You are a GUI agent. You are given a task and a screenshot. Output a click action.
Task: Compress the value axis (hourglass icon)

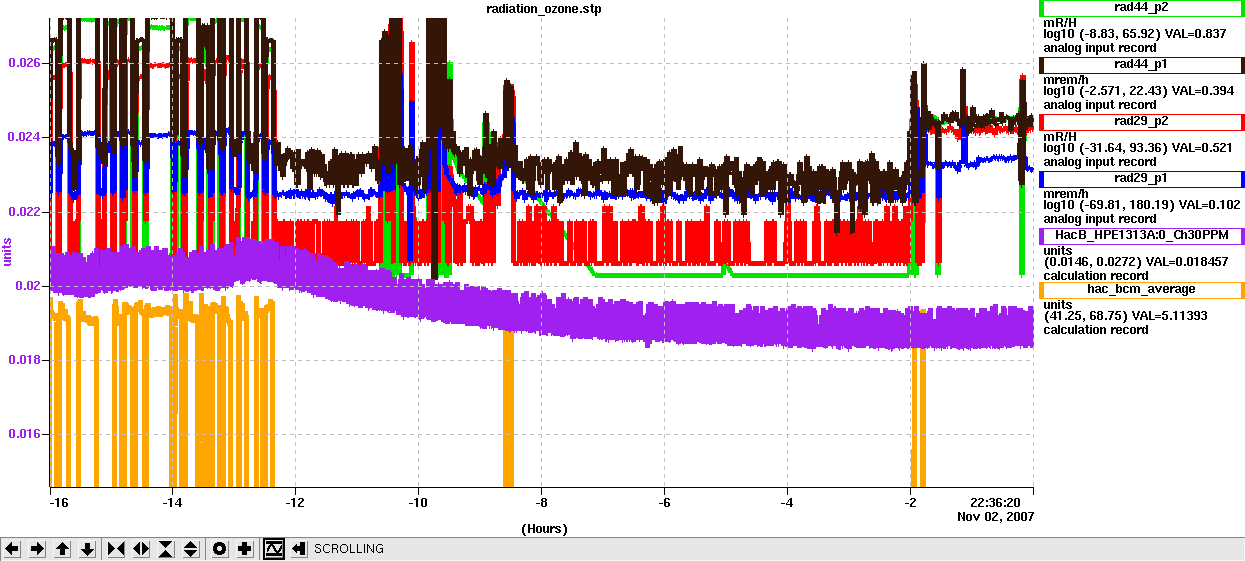(166, 549)
